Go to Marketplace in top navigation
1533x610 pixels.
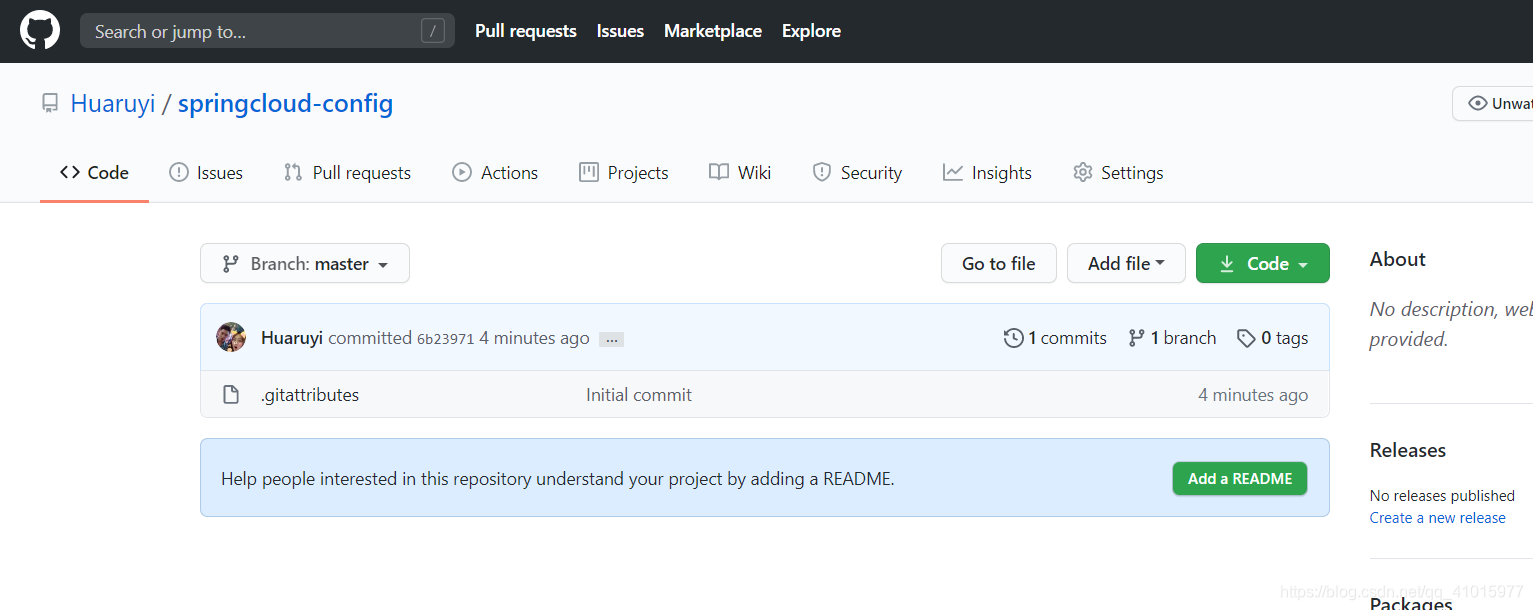point(713,31)
